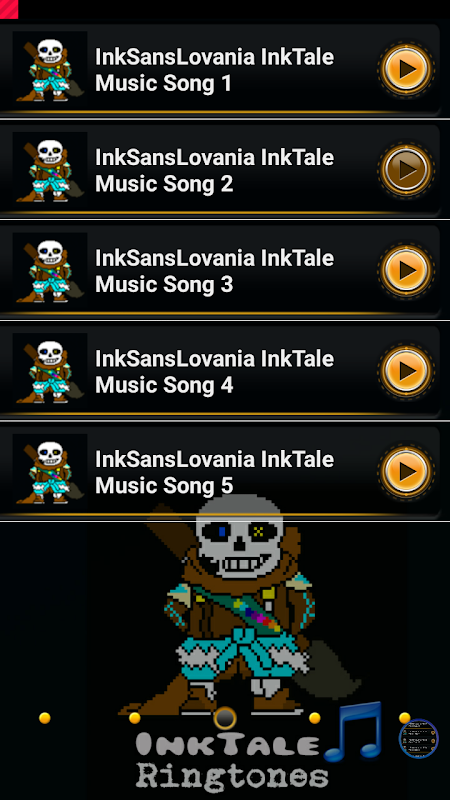
Task: Open the Music Song 1 title text
Action: tap(214, 70)
